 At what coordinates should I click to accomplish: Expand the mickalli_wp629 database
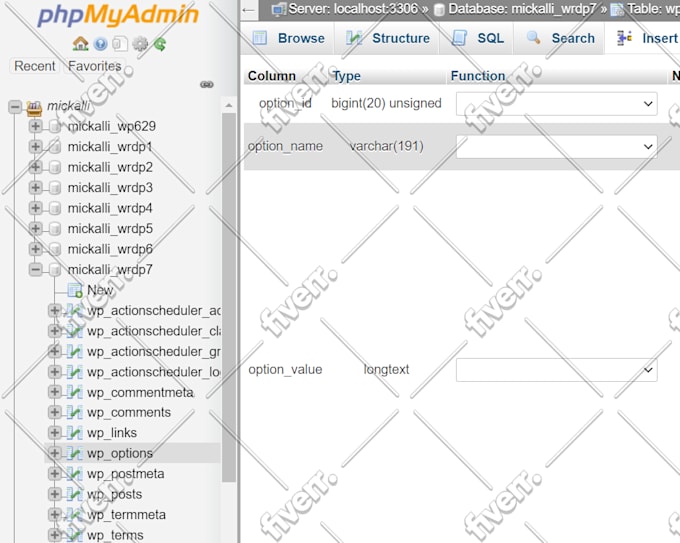tap(36, 126)
